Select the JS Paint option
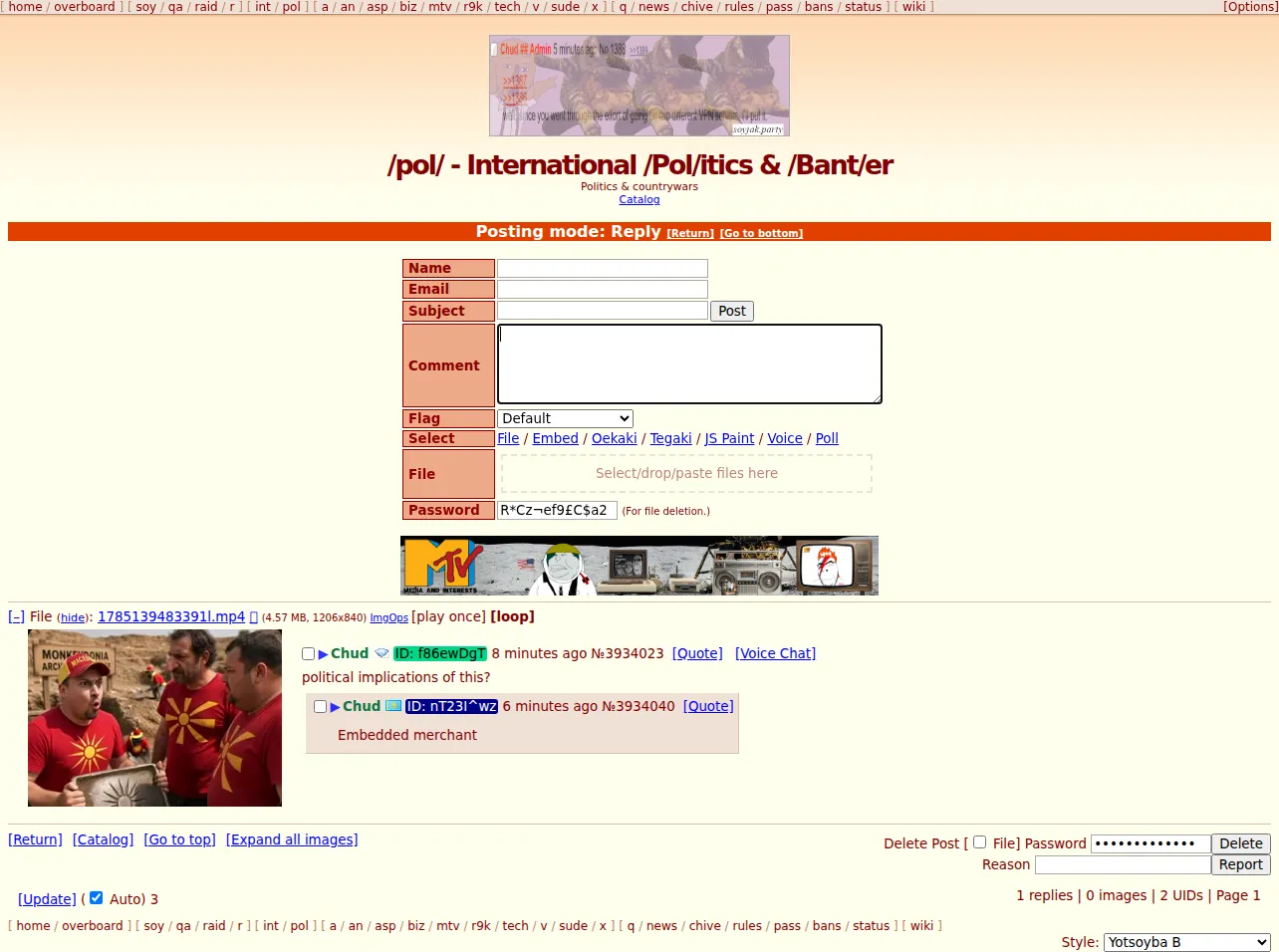The height and width of the screenshot is (952, 1279). [x=730, y=439]
